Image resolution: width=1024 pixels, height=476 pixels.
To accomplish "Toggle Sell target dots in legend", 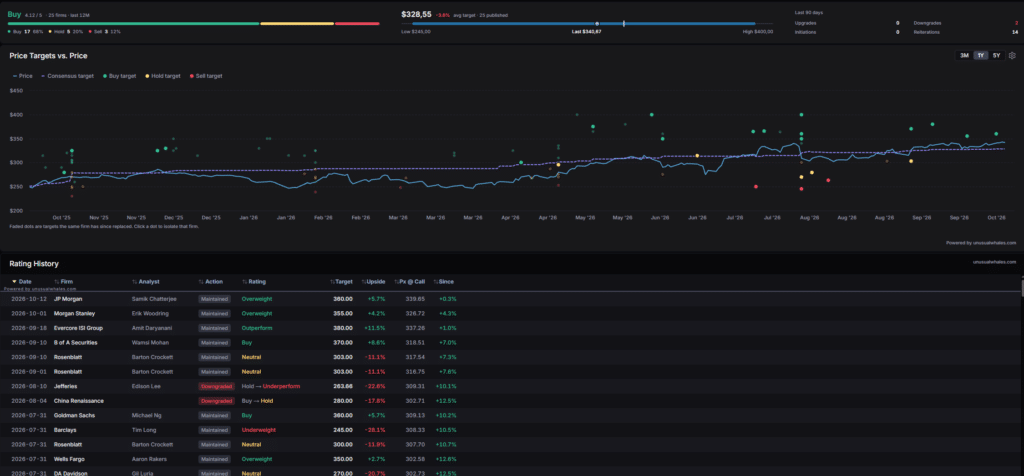I will 206,76.
